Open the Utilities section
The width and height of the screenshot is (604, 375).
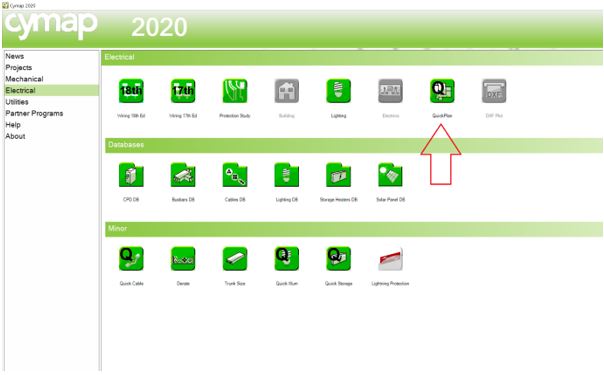click(17, 102)
